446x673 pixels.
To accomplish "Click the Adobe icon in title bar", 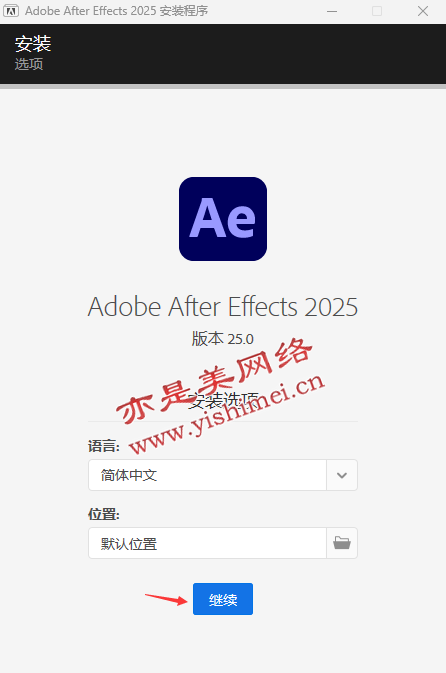I will pyautogui.click(x=11, y=11).
